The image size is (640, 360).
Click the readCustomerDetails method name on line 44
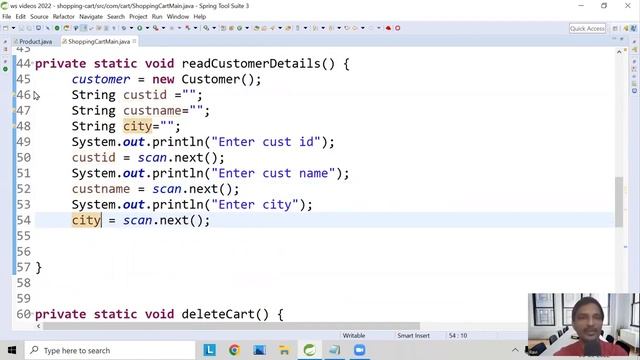(x=252, y=64)
